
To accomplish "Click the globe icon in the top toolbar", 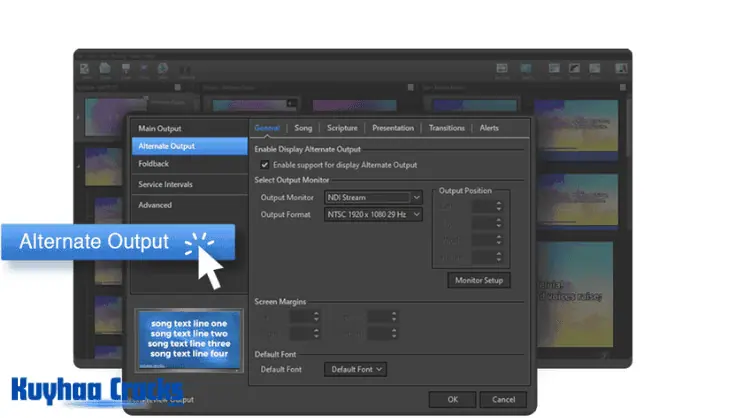I will (x=162, y=70).
